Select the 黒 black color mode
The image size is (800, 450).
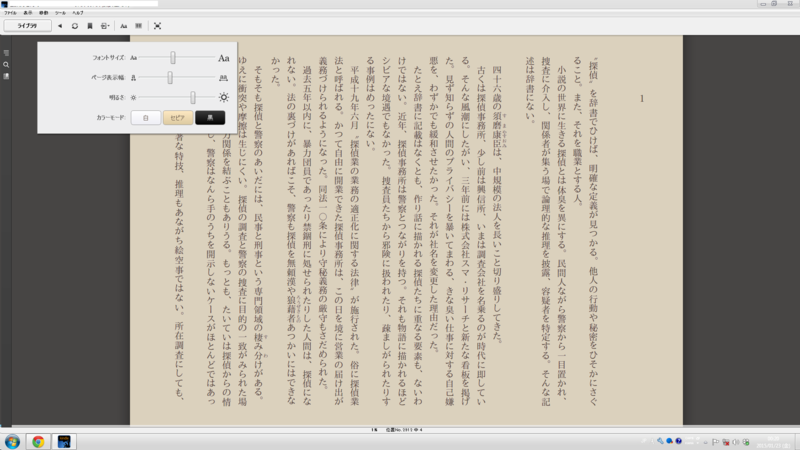pos(210,118)
